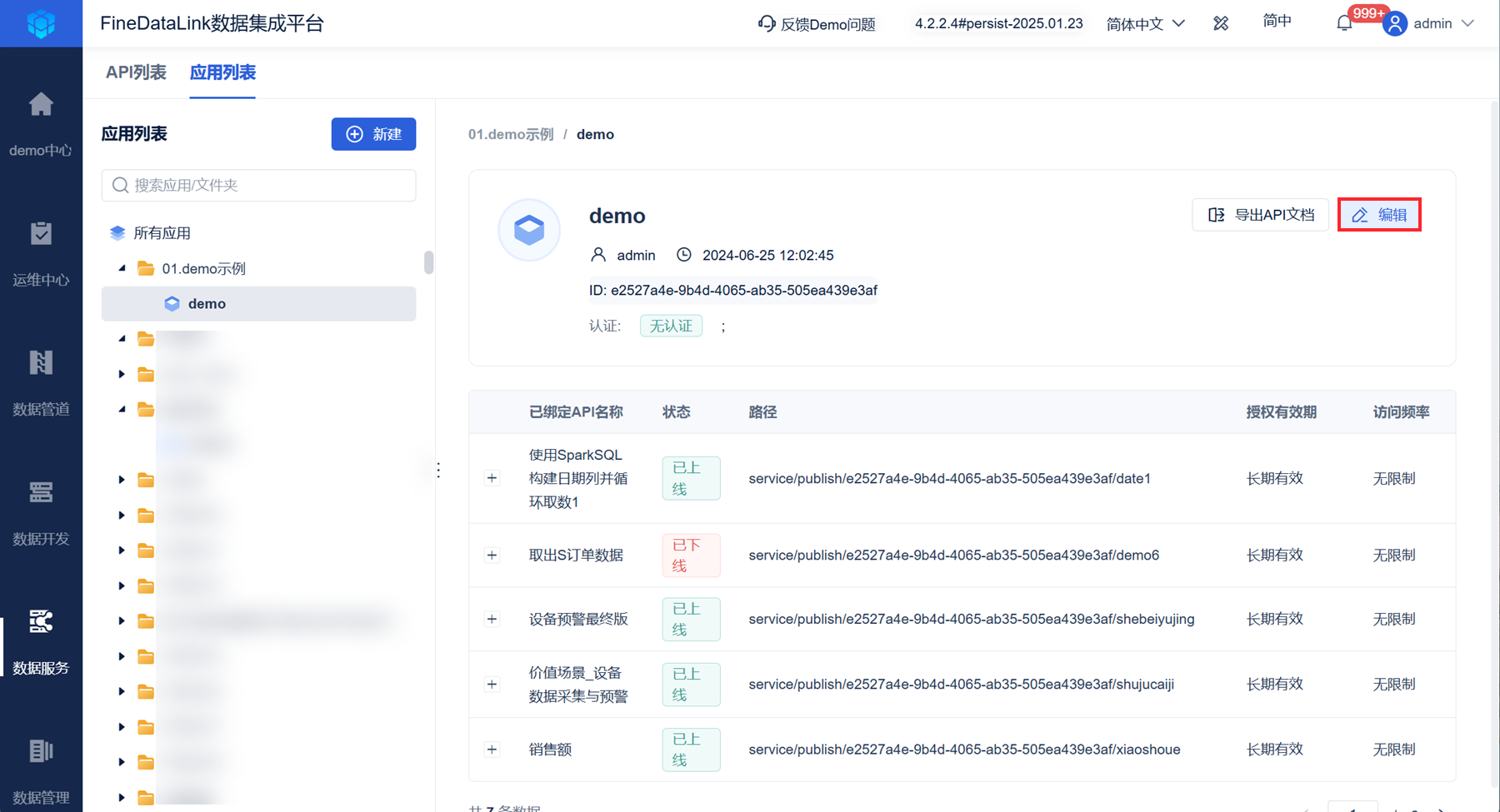Image resolution: width=1500 pixels, height=812 pixels.
Task: Click 已上线 status of 销售额 row
Action: click(691, 750)
